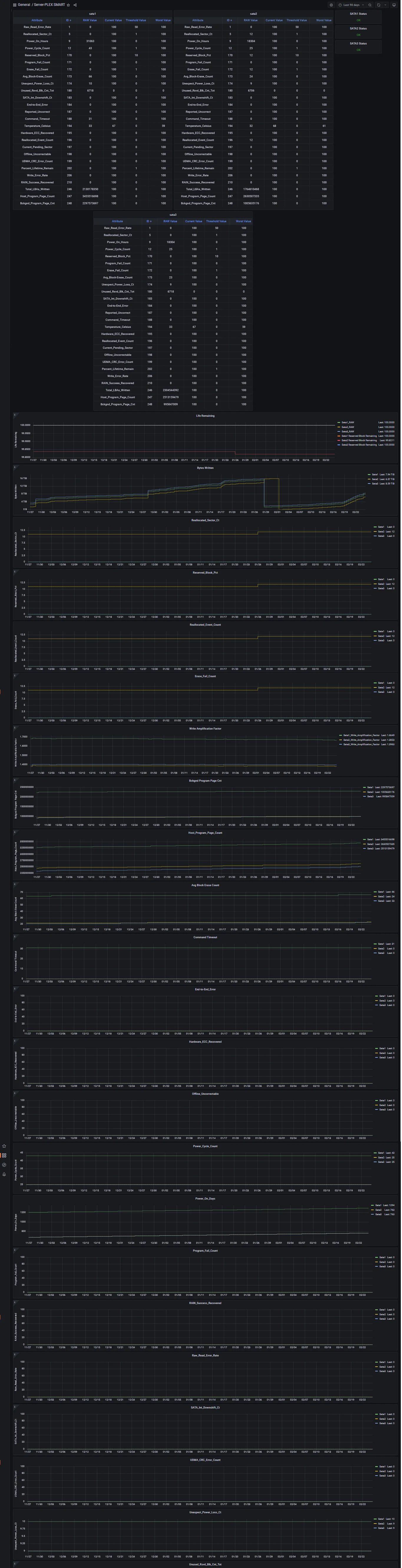This screenshot has height=1568, width=402.
Task: Sort sata3 table by Current Value column
Action: pyautogui.click(x=194, y=222)
